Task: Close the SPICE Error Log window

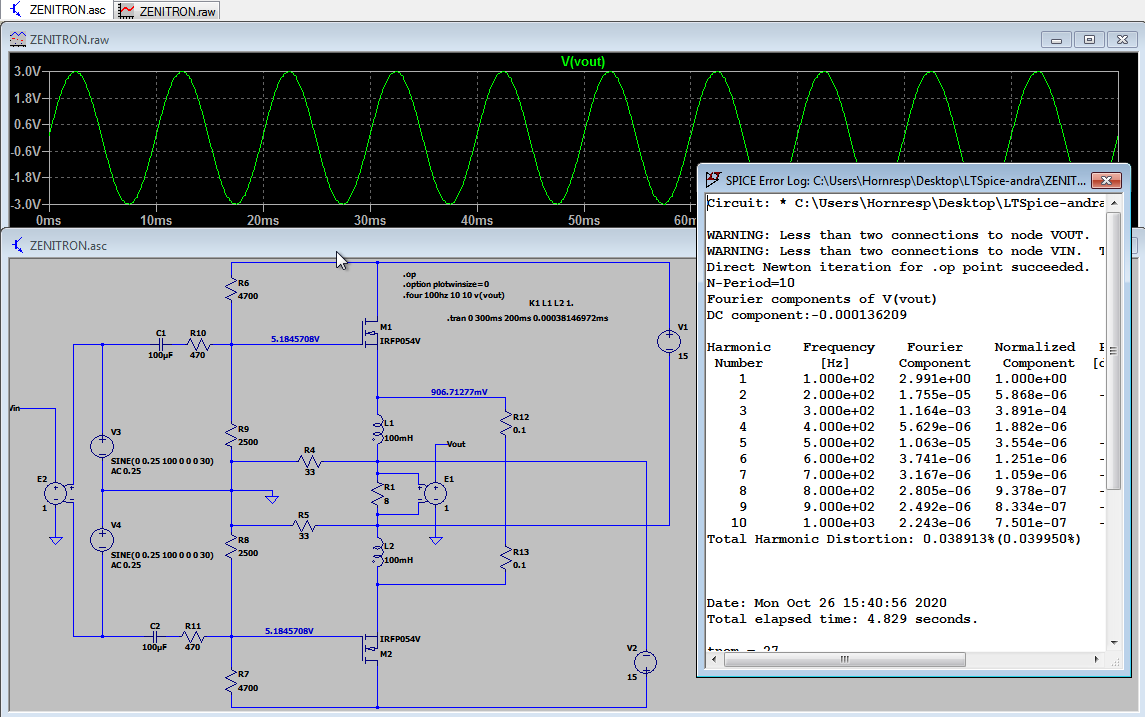Action: click(1106, 180)
